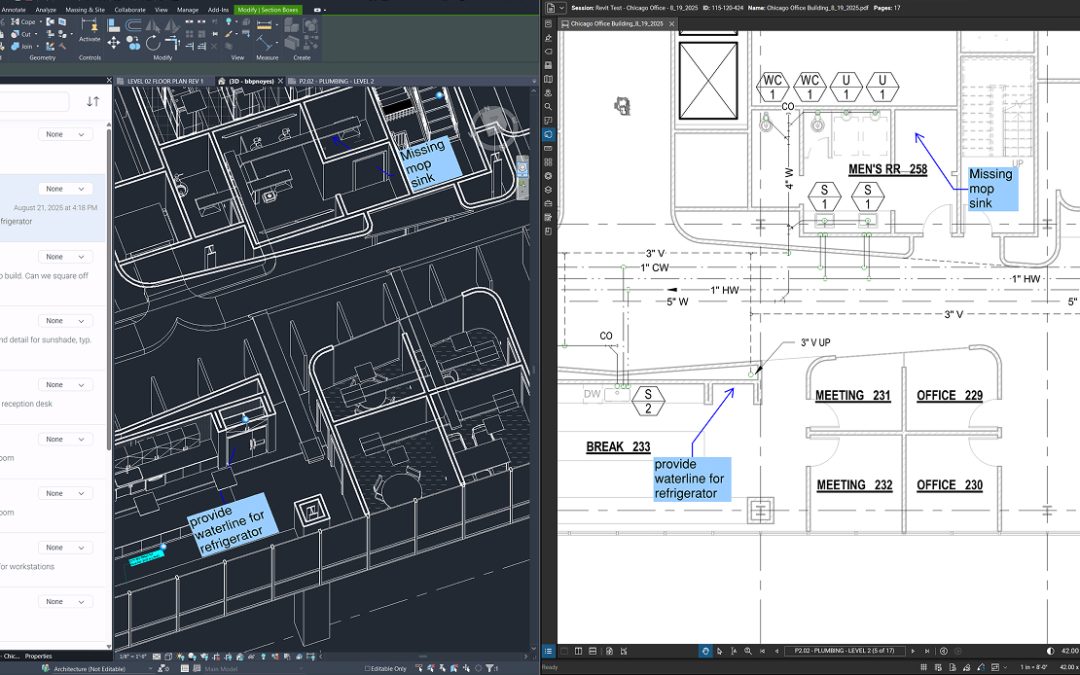
Task: Open a None status dropdown in the issues panel
Action: tap(64, 133)
